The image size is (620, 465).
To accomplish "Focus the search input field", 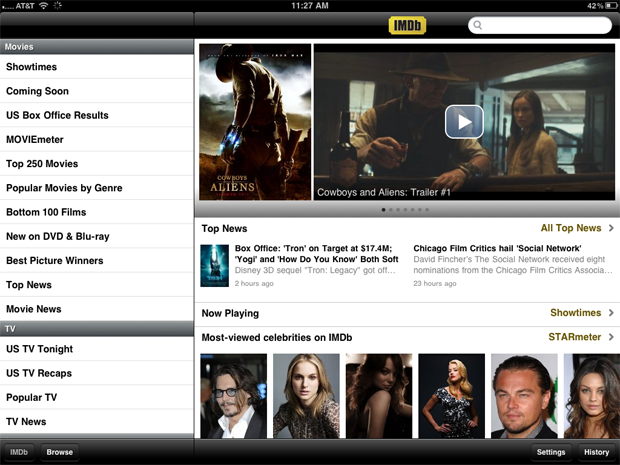I will (x=540, y=25).
